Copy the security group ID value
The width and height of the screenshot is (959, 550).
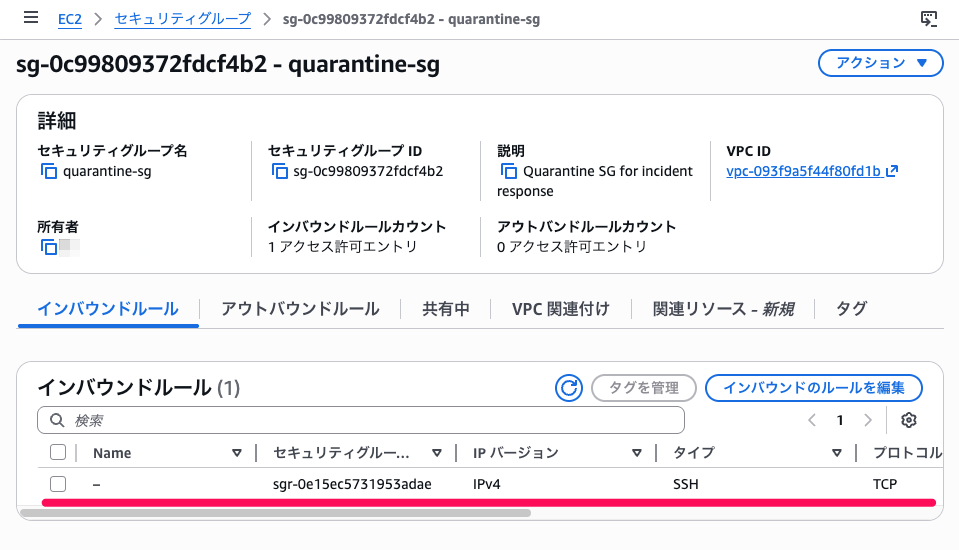coord(279,171)
